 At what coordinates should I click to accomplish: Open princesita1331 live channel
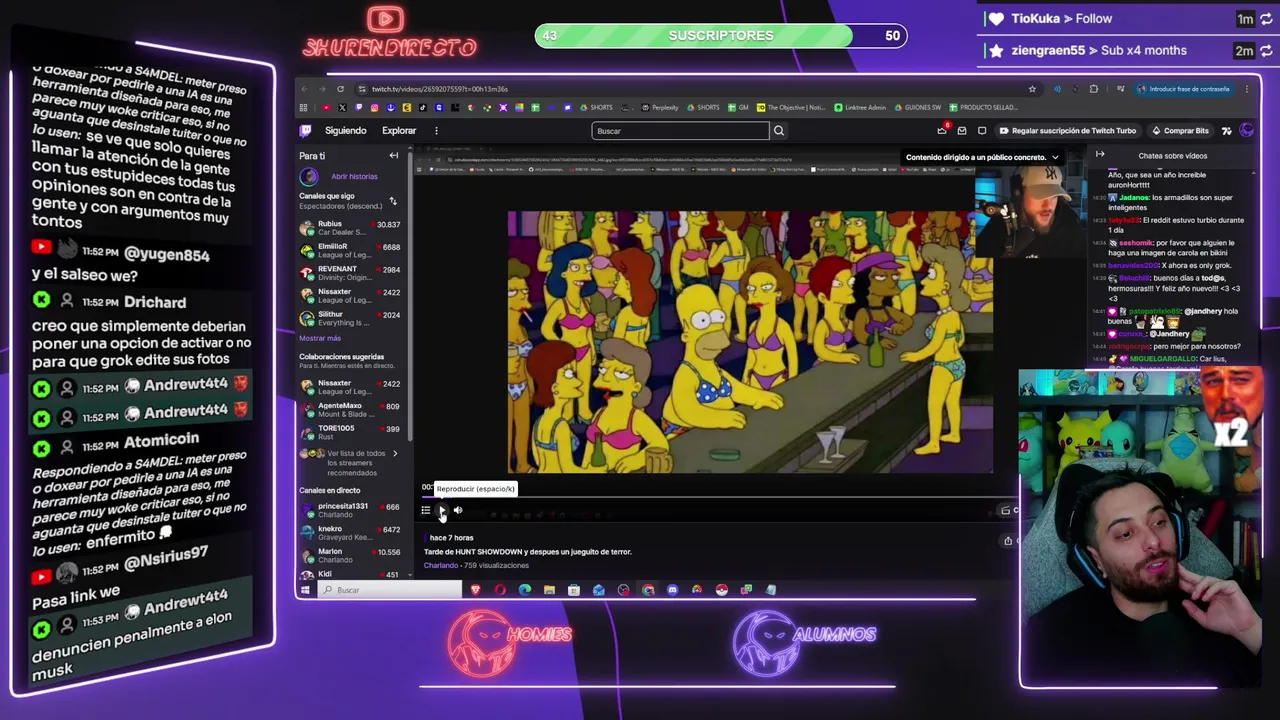[350, 510]
